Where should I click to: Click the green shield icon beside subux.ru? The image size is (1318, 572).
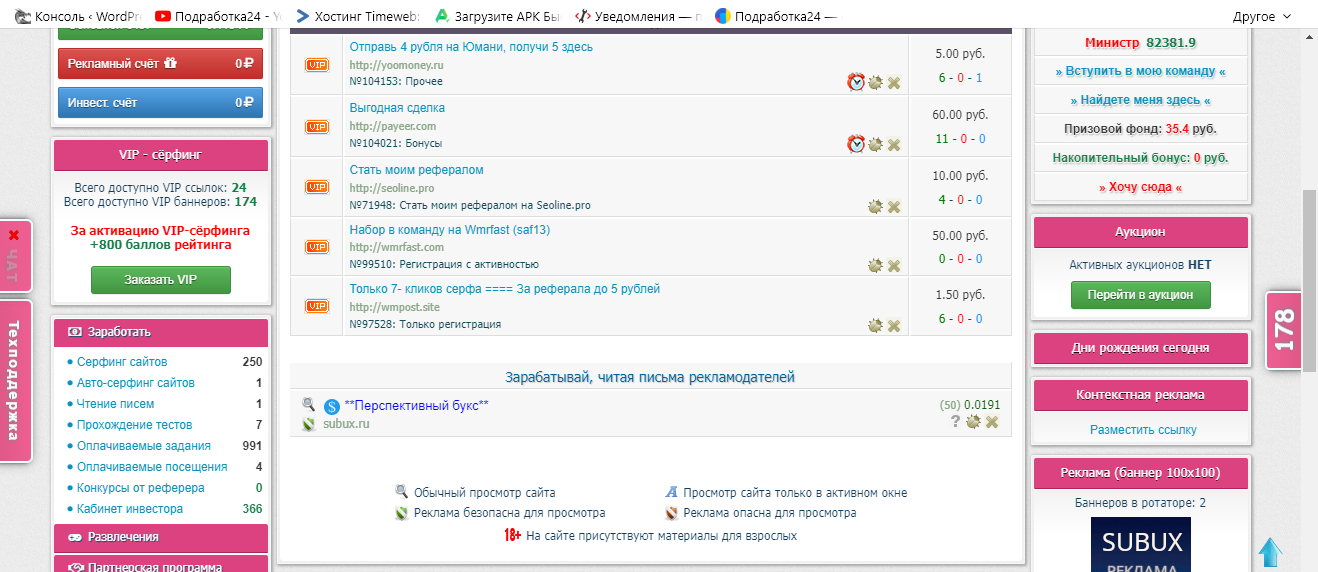click(310, 424)
